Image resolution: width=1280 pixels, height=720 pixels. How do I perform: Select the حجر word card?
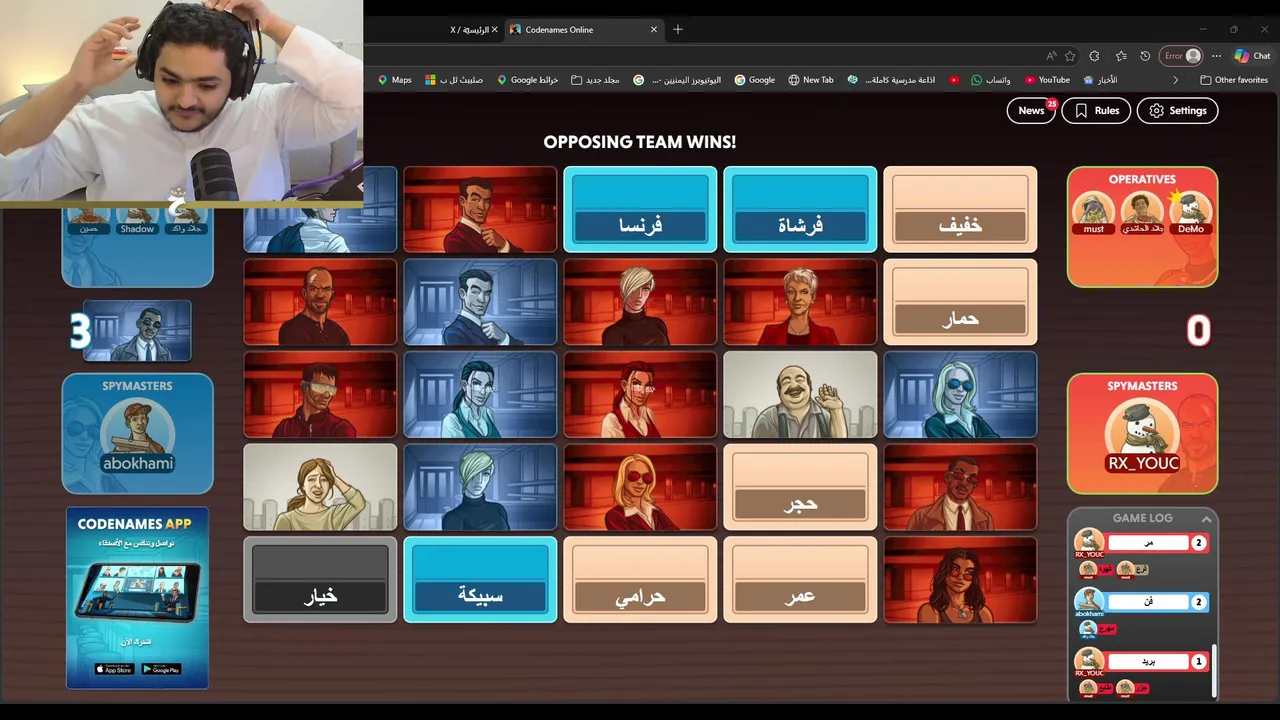(x=800, y=487)
